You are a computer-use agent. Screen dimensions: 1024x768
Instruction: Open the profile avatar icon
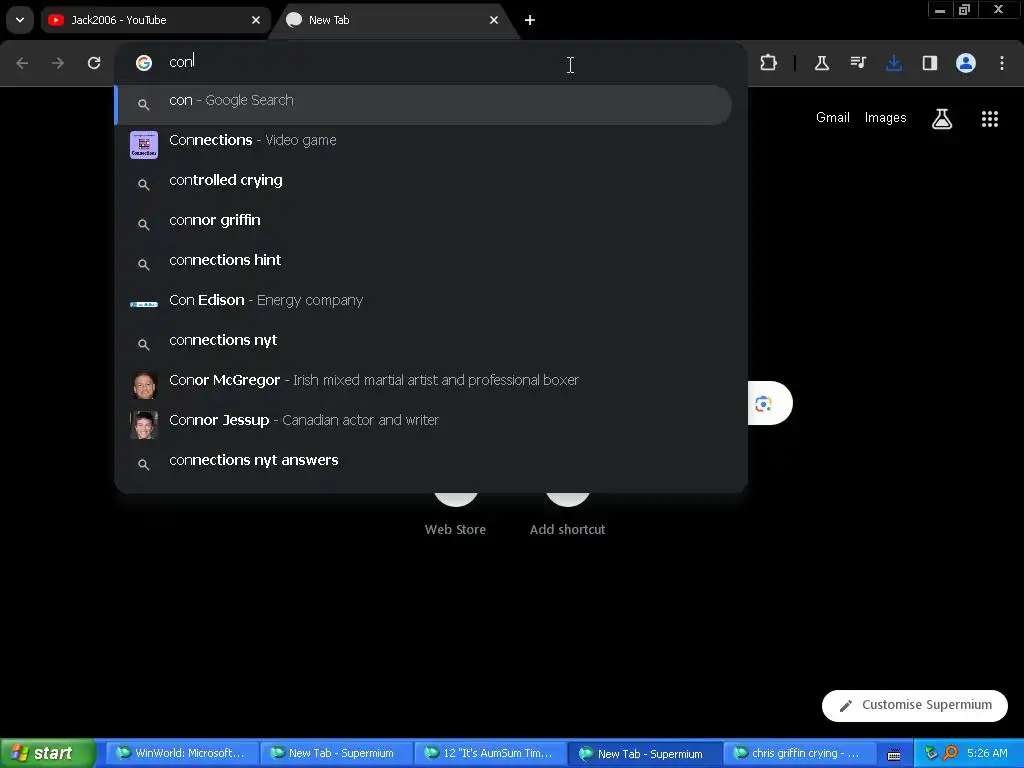(966, 63)
